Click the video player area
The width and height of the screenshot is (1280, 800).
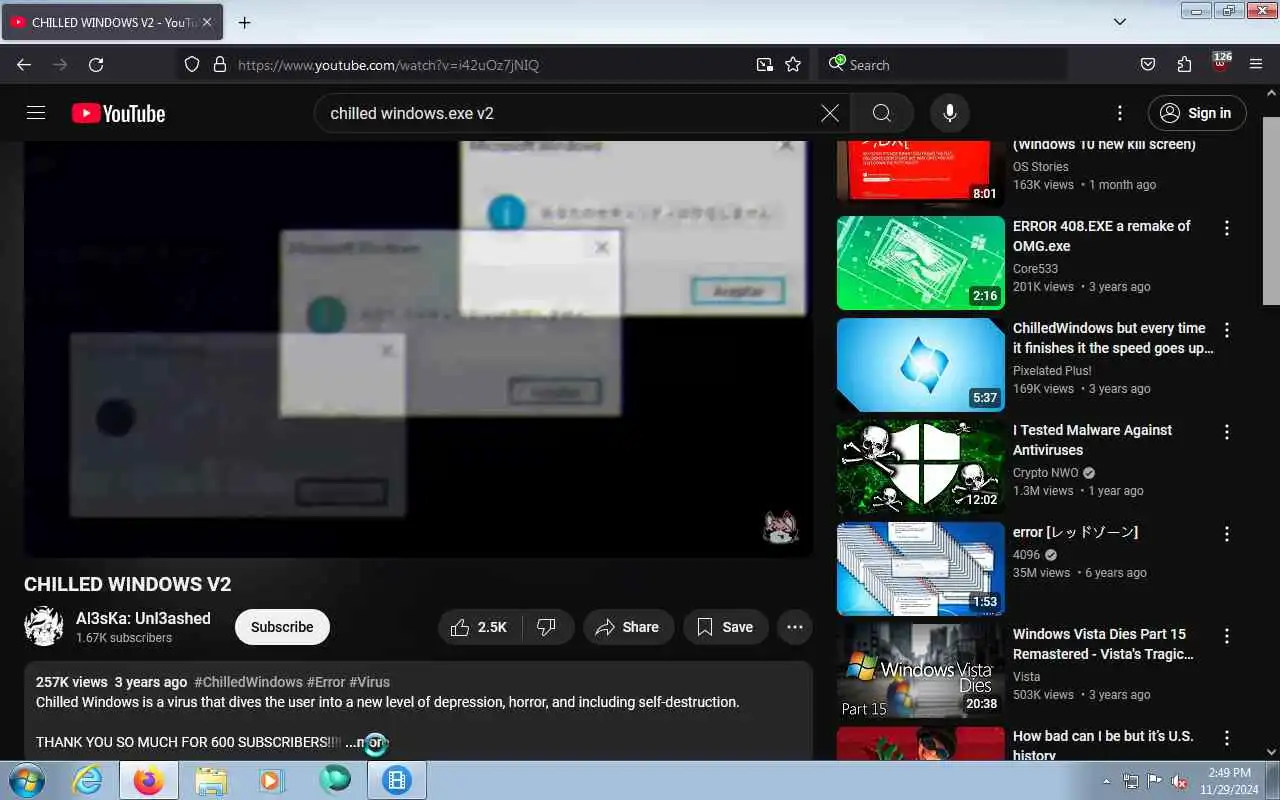pos(418,348)
